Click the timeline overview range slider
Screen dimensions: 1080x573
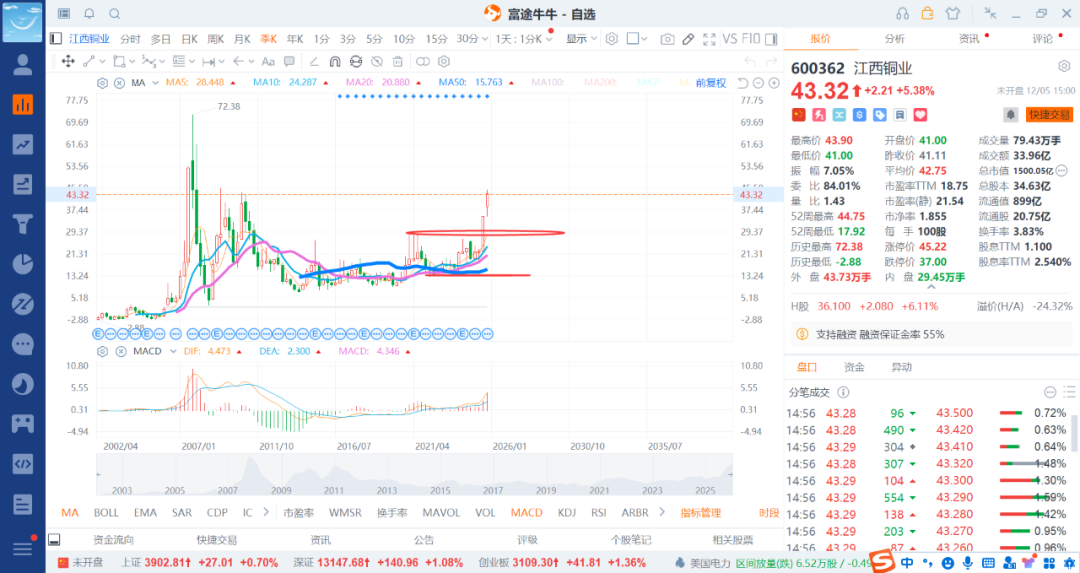click(x=414, y=475)
